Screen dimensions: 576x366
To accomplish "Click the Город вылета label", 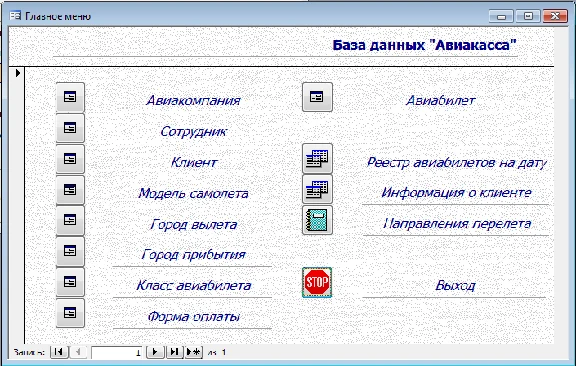I will click(194, 224).
